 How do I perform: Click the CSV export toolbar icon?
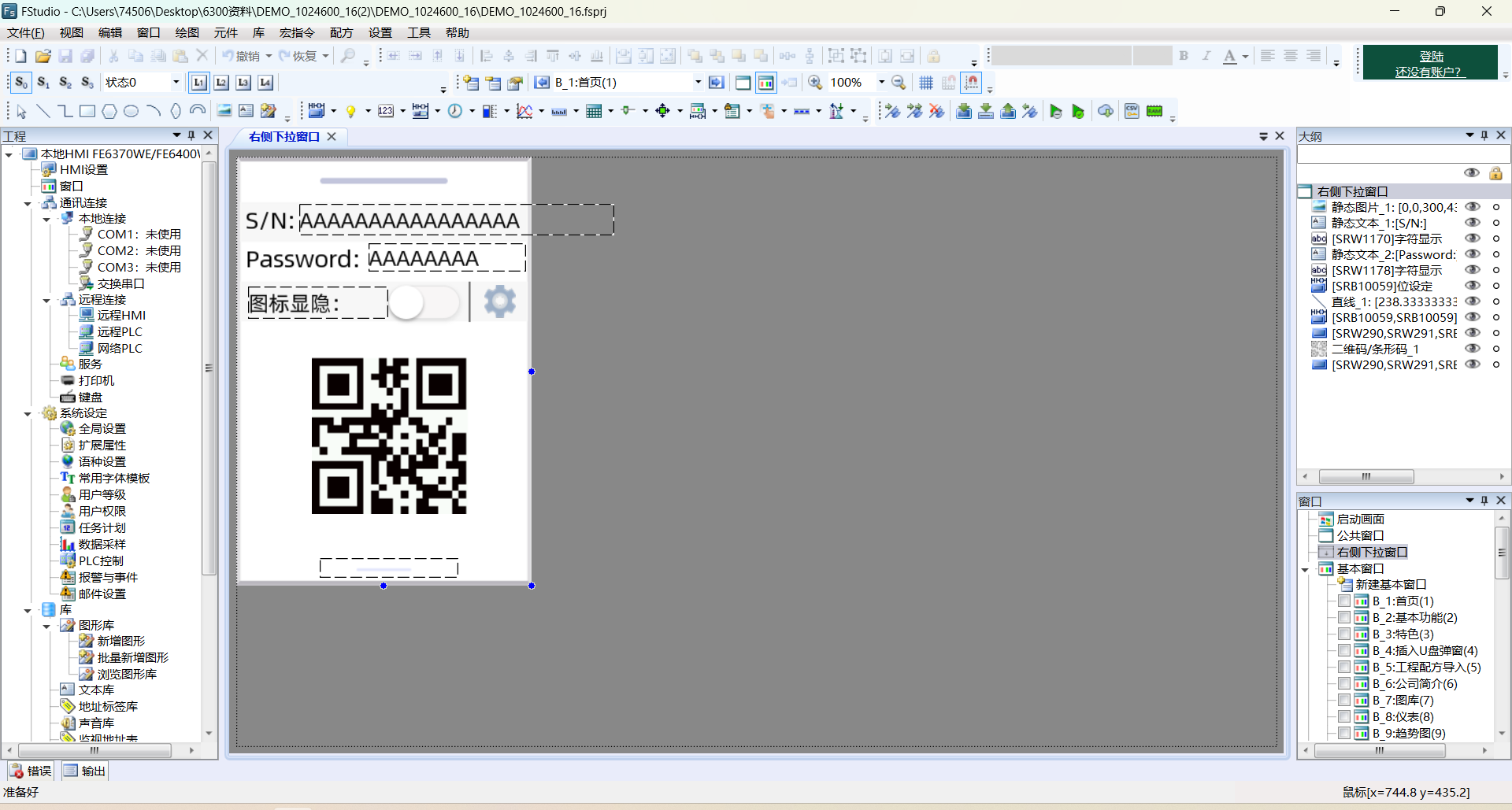point(1132,111)
